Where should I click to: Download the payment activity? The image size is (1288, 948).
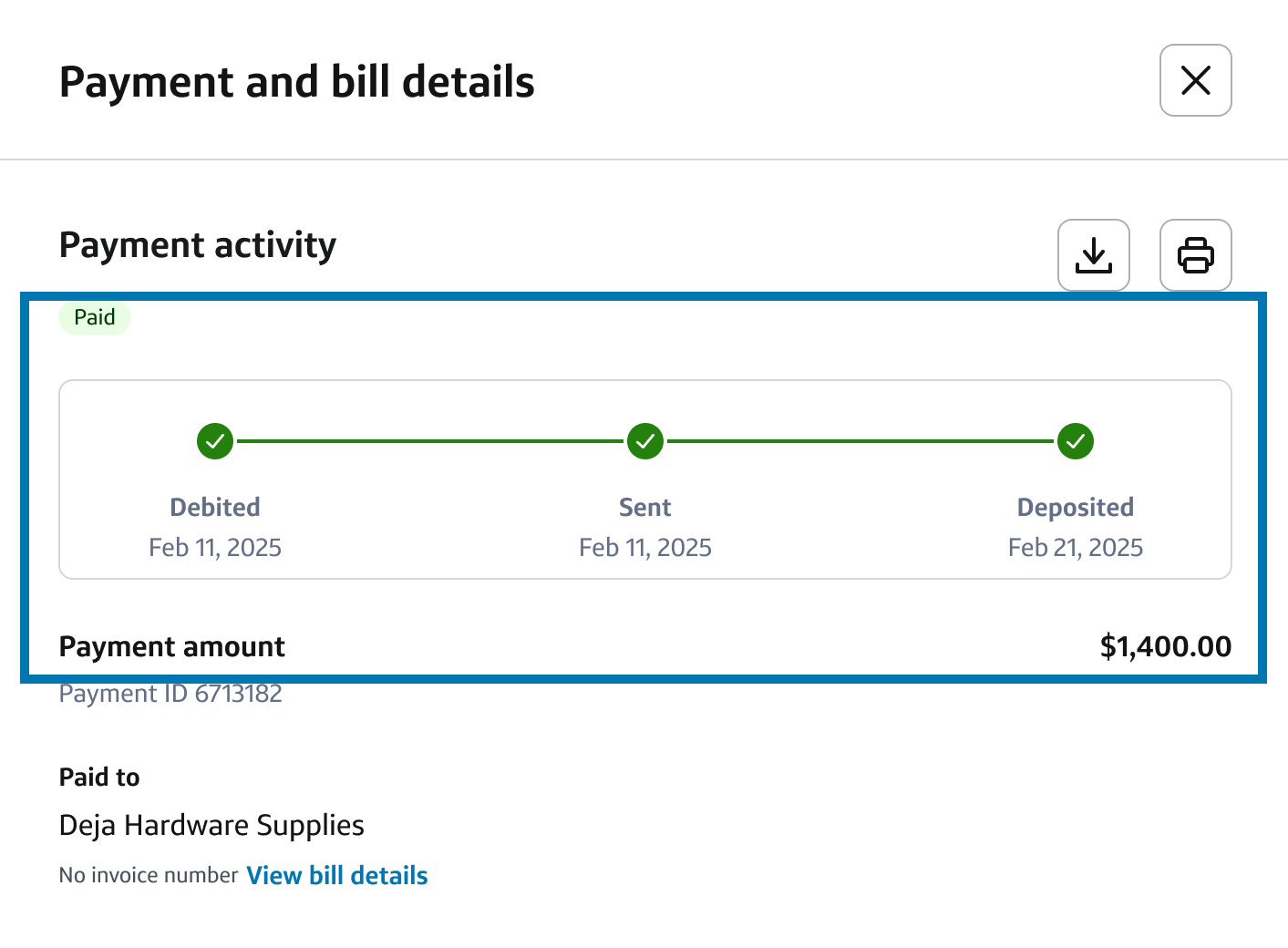tap(1093, 255)
